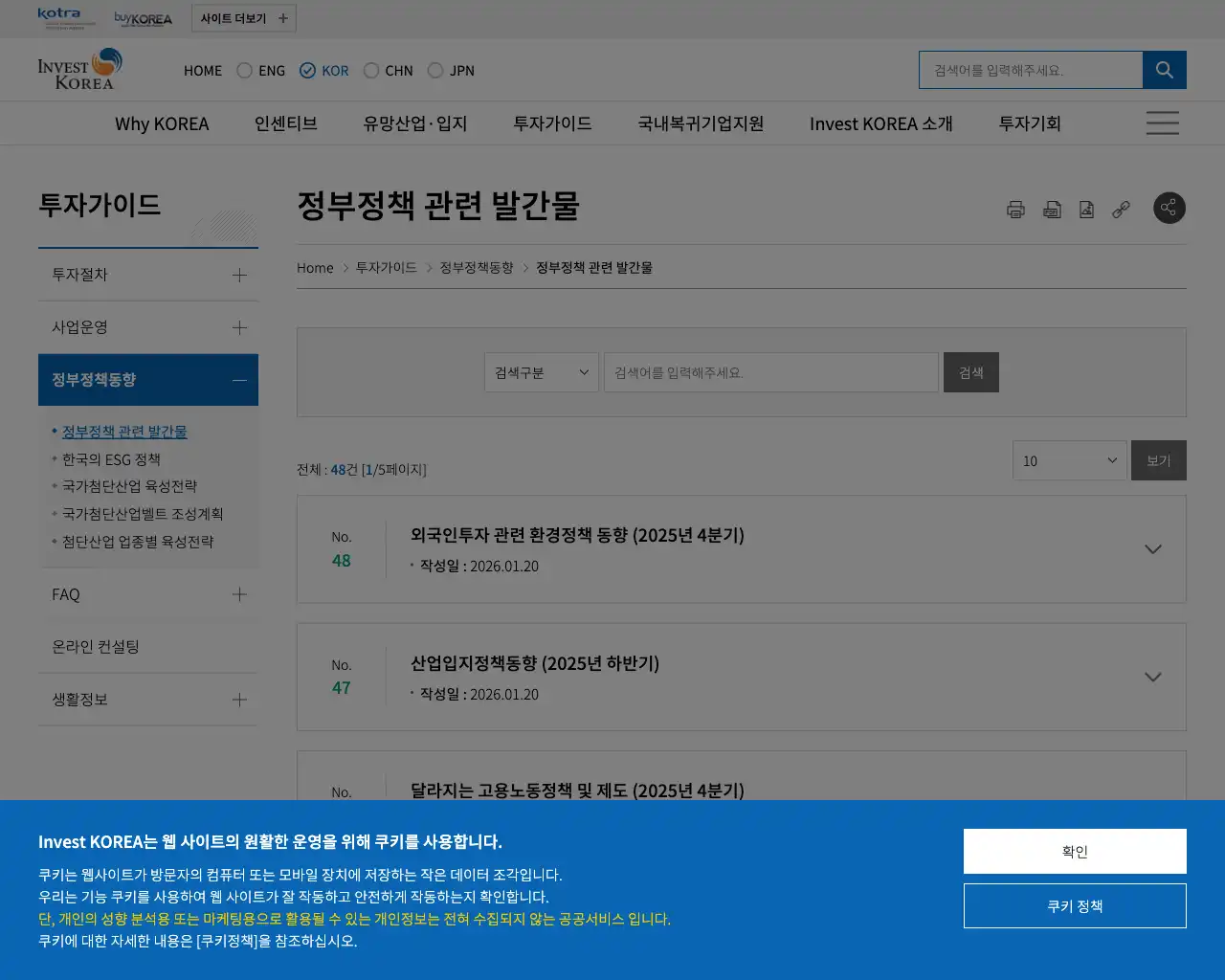Screen dimensions: 1225x980
Task: Copy the page URL using link icon
Action: 1120,209
